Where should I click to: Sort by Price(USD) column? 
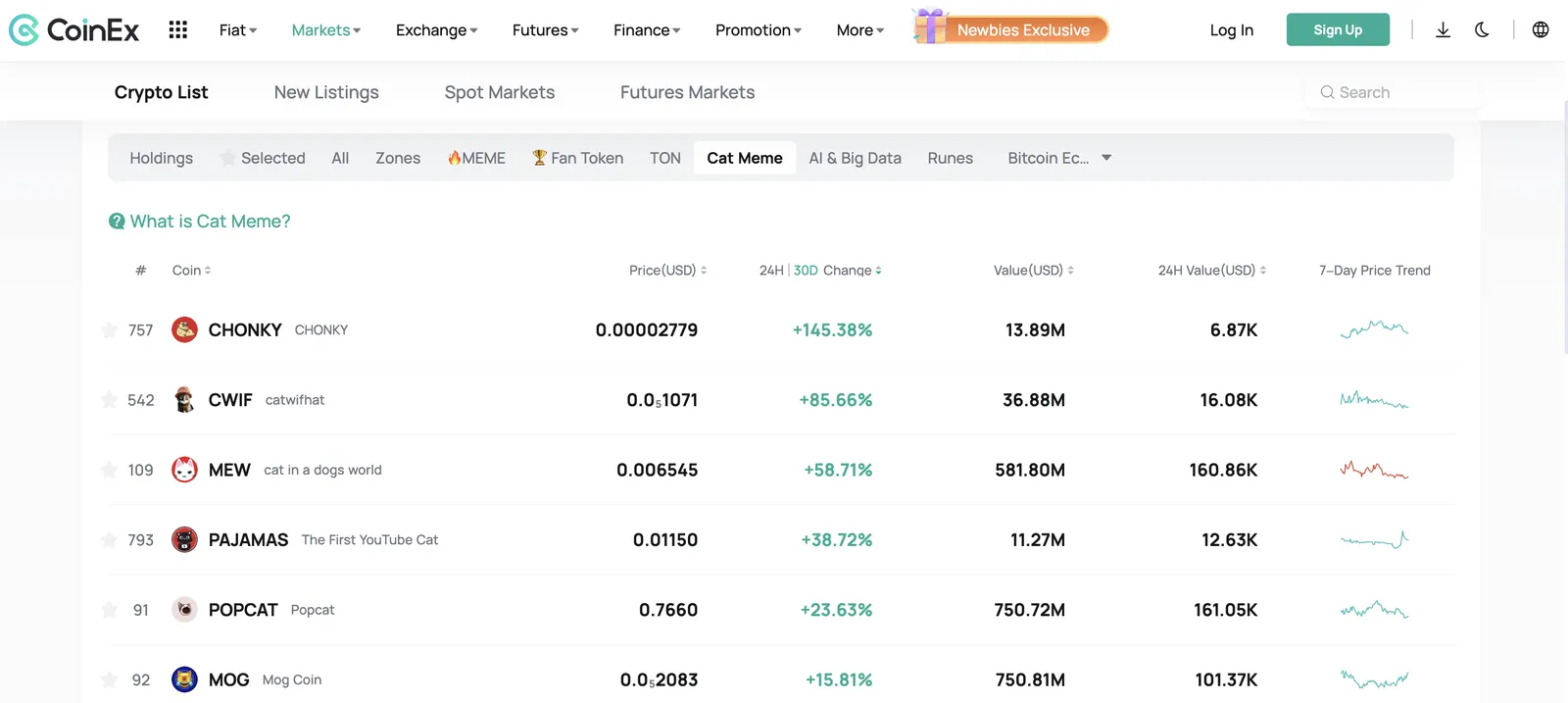(667, 271)
